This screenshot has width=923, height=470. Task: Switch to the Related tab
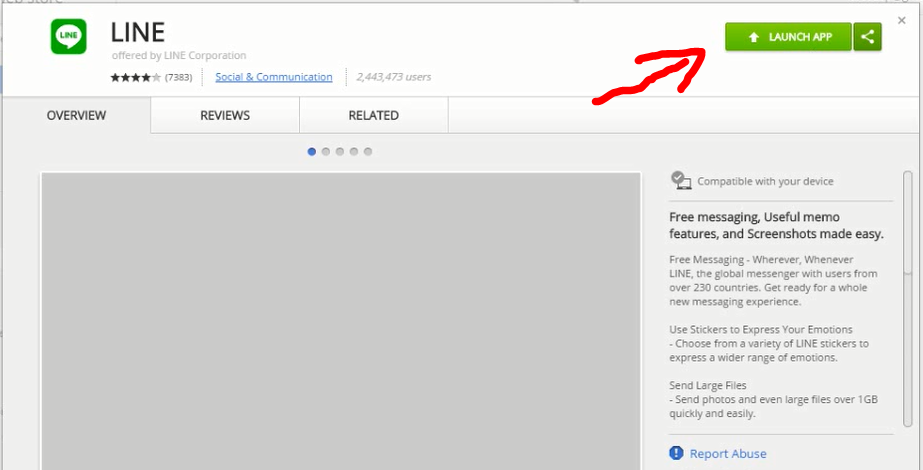pyautogui.click(x=374, y=115)
